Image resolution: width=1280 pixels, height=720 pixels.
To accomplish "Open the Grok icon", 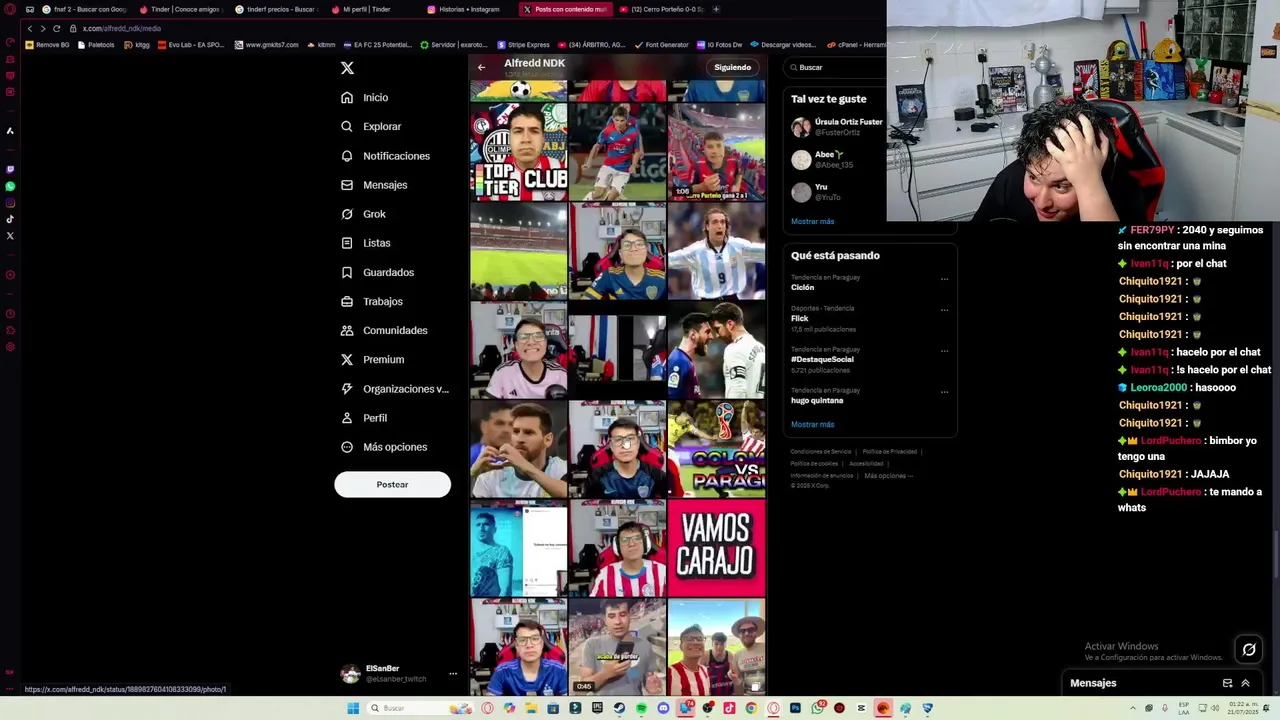I will tap(347, 214).
